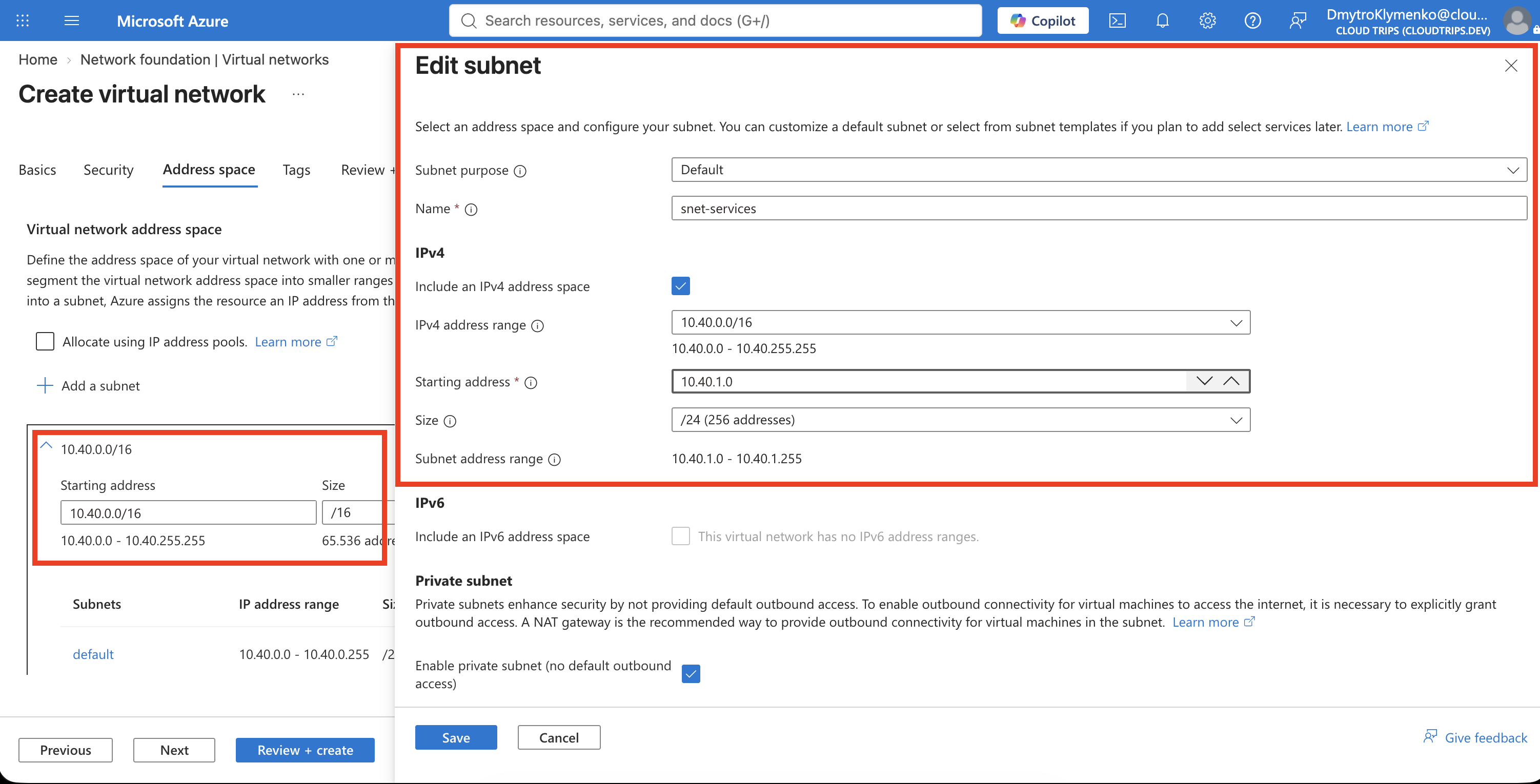Image resolution: width=1540 pixels, height=784 pixels.
Task: Check Include an IPv6 address space
Action: [680, 536]
